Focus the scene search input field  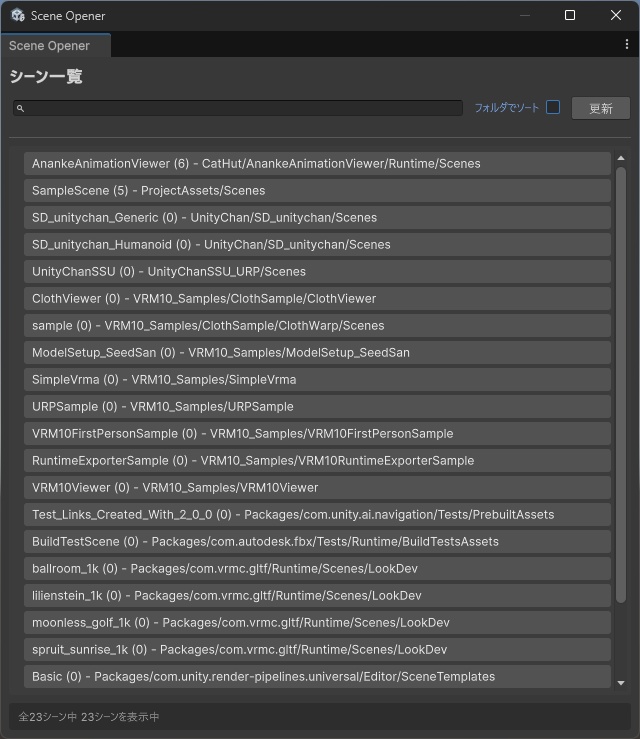click(238, 108)
